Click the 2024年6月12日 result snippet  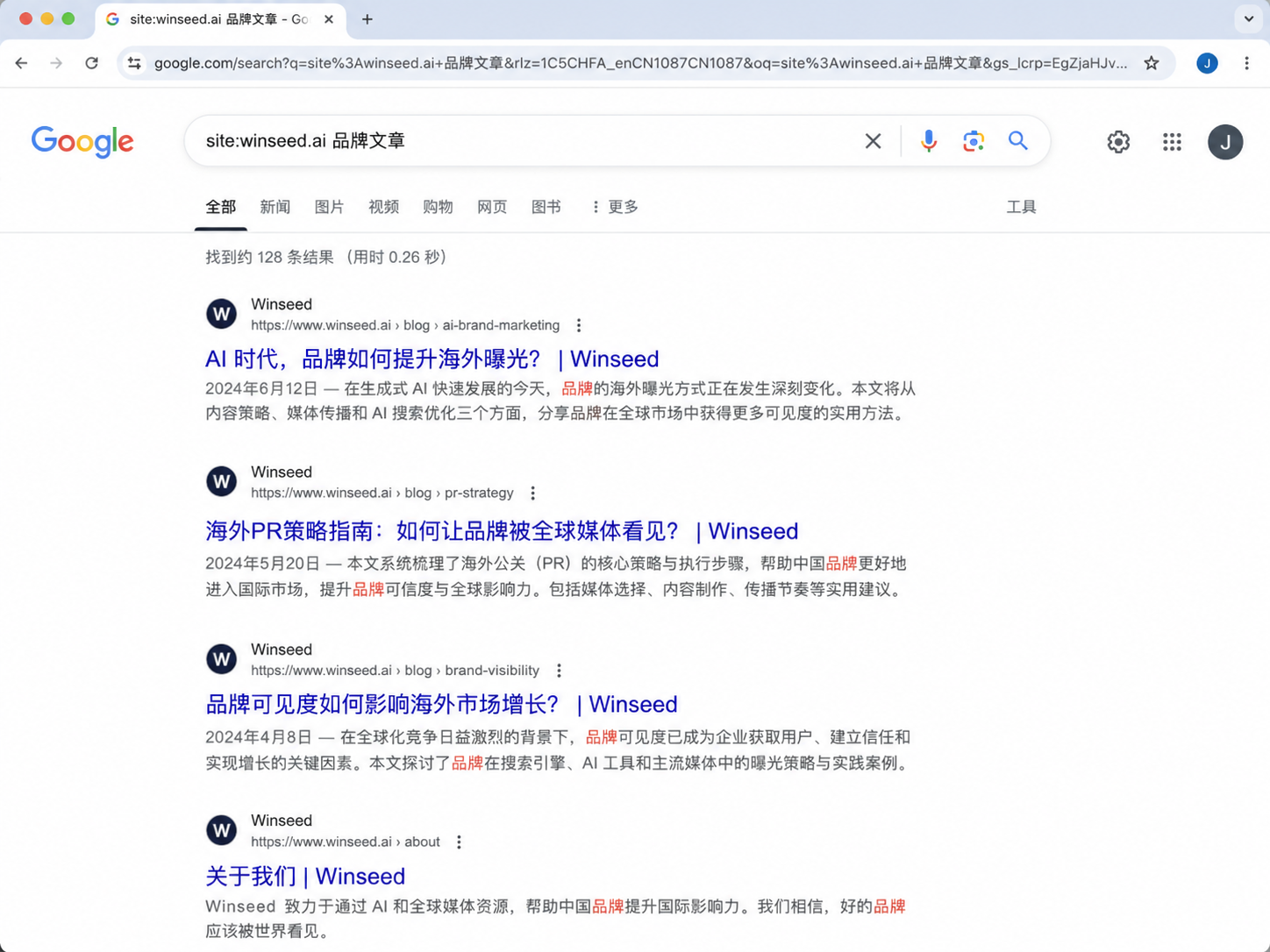[560, 401]
